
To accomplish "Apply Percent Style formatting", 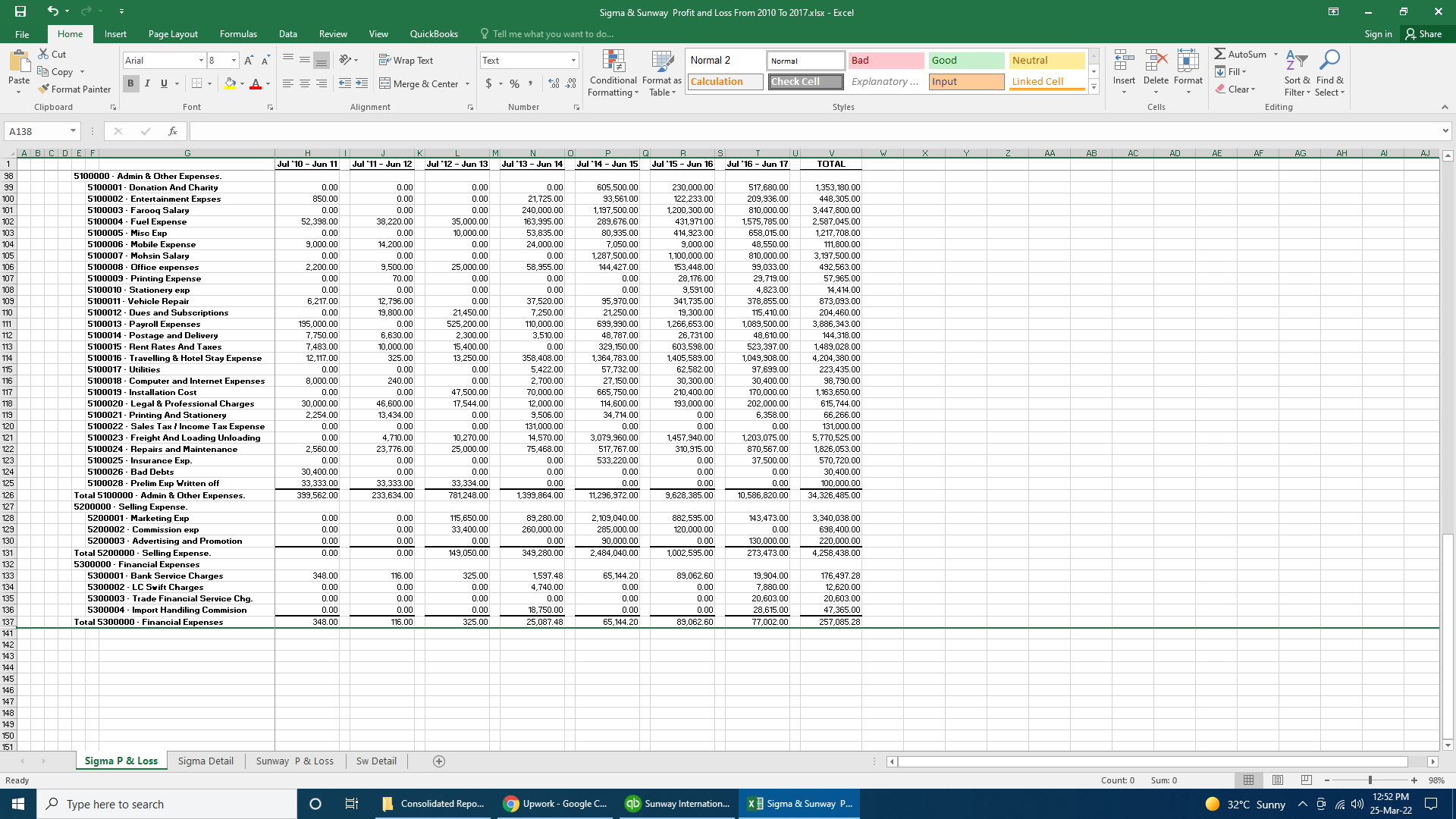I will (x=514, y=84).
